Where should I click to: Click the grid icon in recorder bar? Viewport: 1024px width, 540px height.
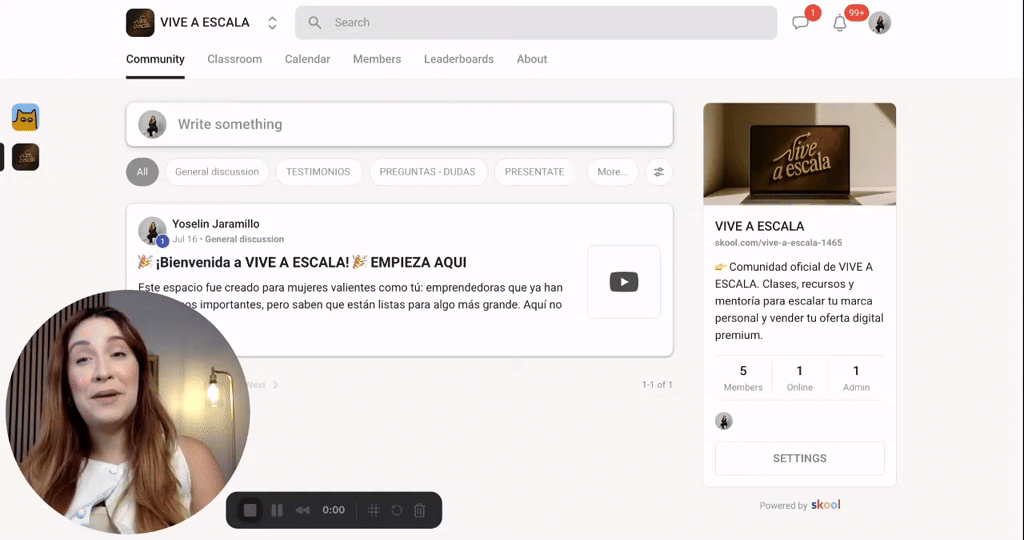(x=374, y=510)
